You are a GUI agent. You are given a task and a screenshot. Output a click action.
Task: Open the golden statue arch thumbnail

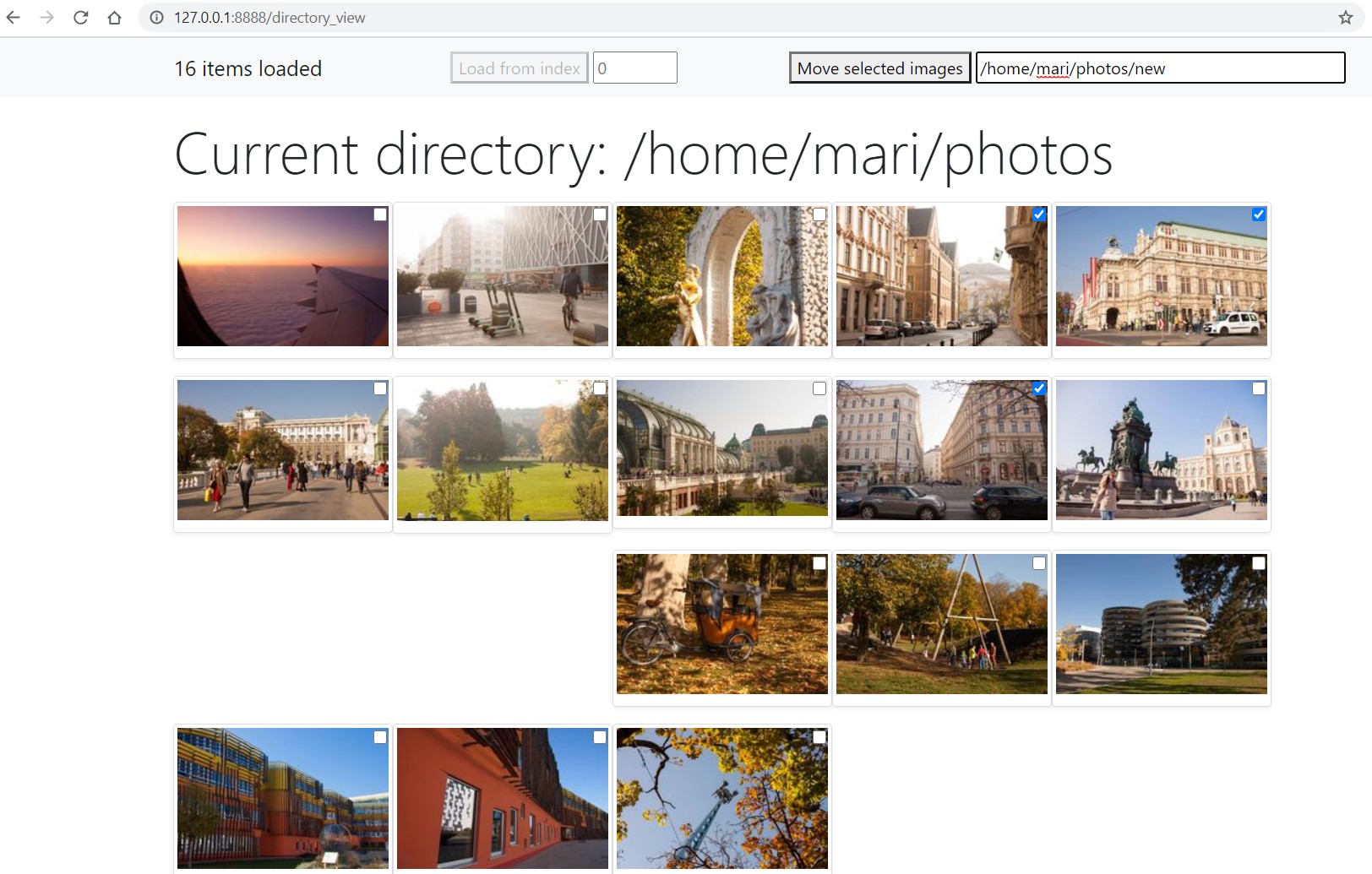click(722, 276)
